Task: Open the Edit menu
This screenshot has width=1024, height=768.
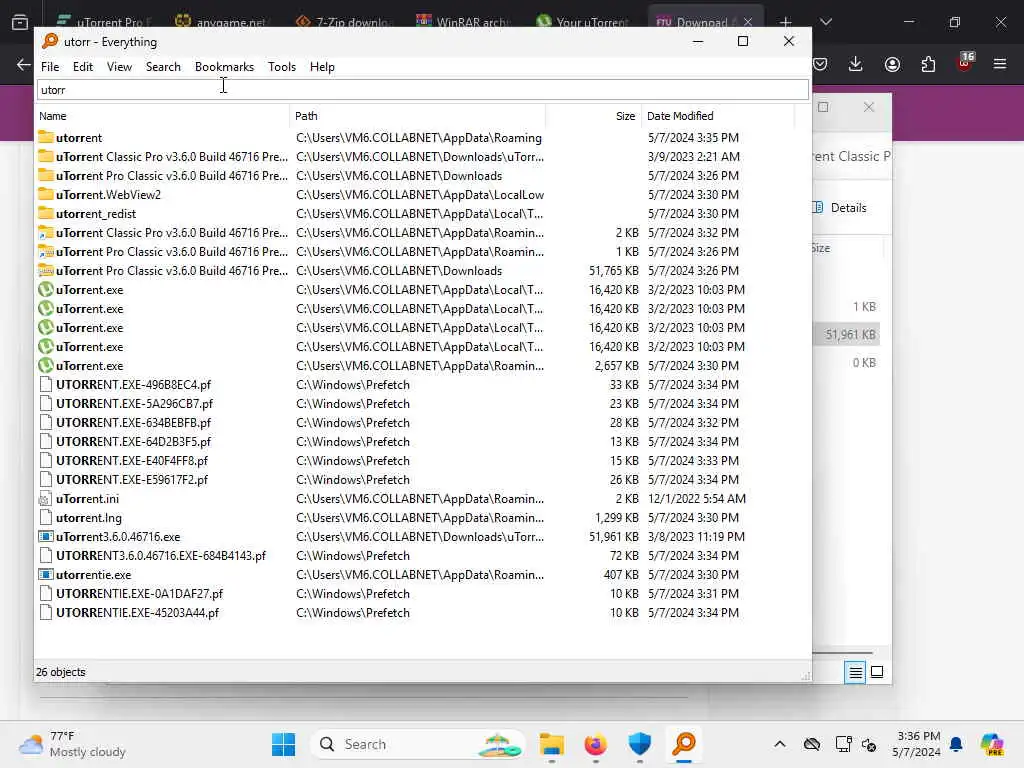Action: (82, 67)
